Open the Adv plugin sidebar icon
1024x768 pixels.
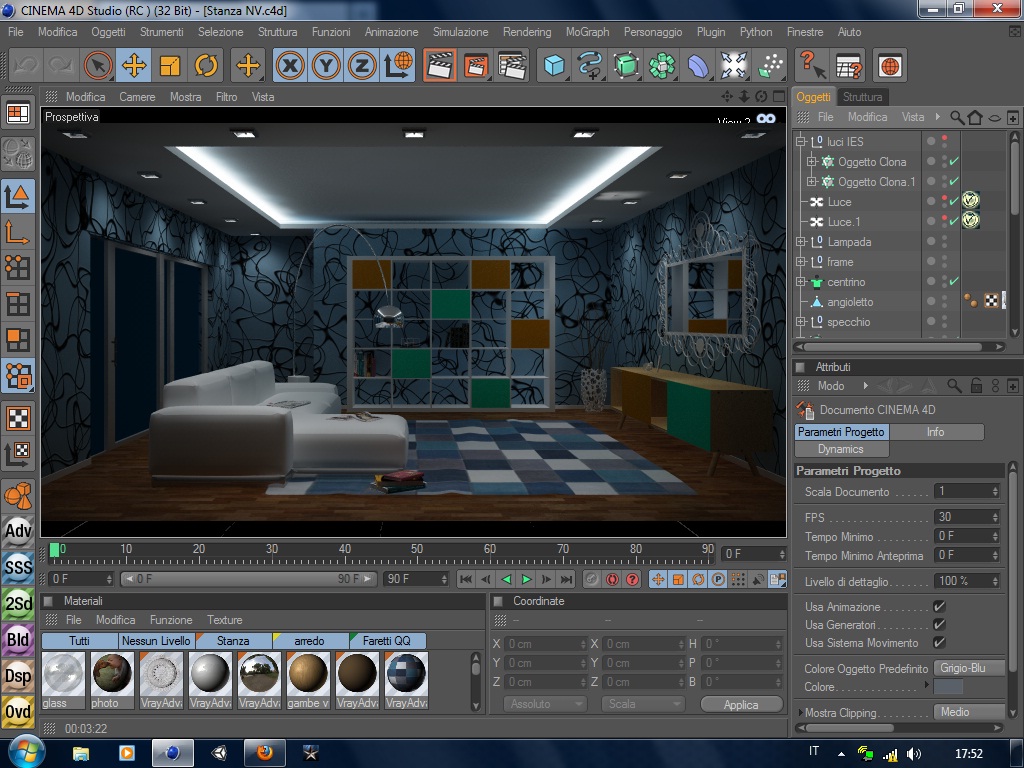[18, 530]
